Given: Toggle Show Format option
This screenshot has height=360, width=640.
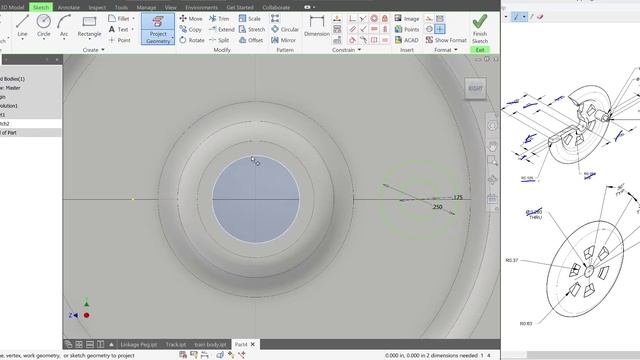Looking at the screenshot, I should tap(446, 40).
